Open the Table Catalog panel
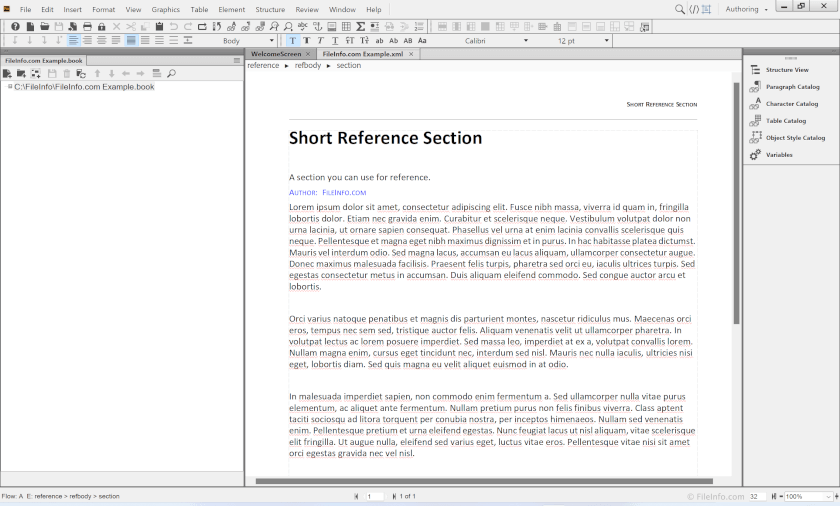Image resolution: width=840 pixels, height=506 pixels. (x=785, y=121)
